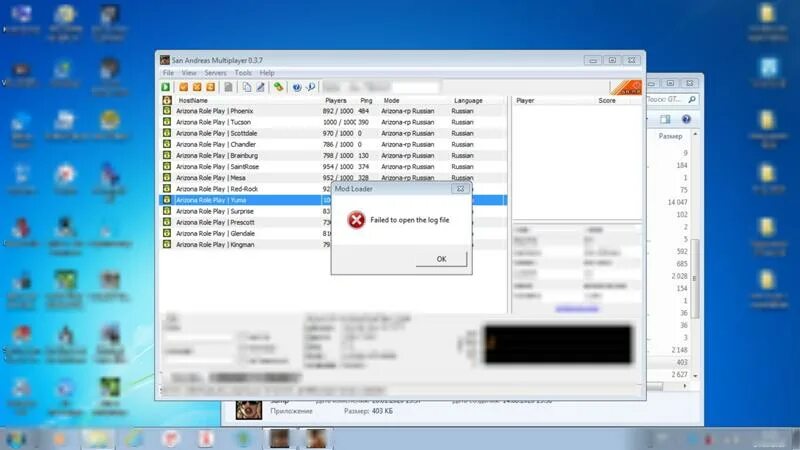This screenshot has height=450, width=800.
Task: Click the 14 047 size value in Explorer
Action: (x=677, y=203)
